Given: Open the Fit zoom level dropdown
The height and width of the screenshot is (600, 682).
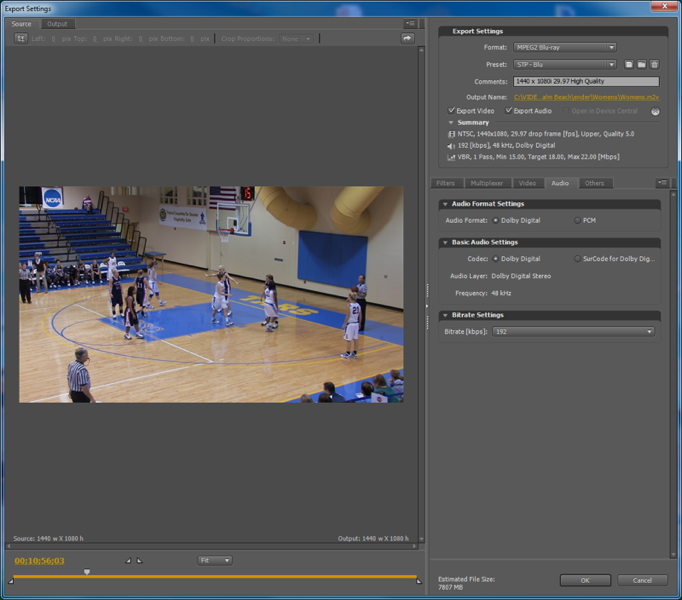Looking at the screenshot, I should pos(215,560).
